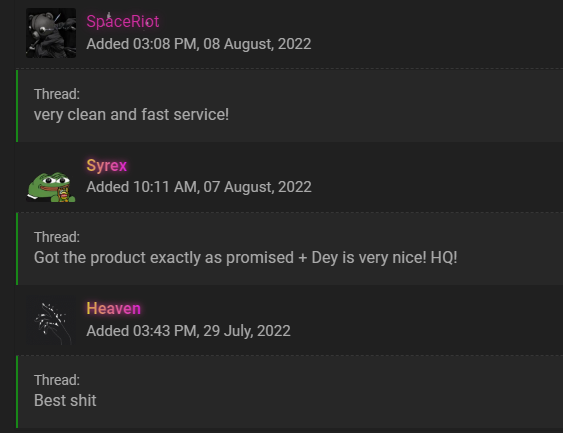Click the Thread label under SpaceRiot
Screen dimensions: 563x433
(57, 94)
